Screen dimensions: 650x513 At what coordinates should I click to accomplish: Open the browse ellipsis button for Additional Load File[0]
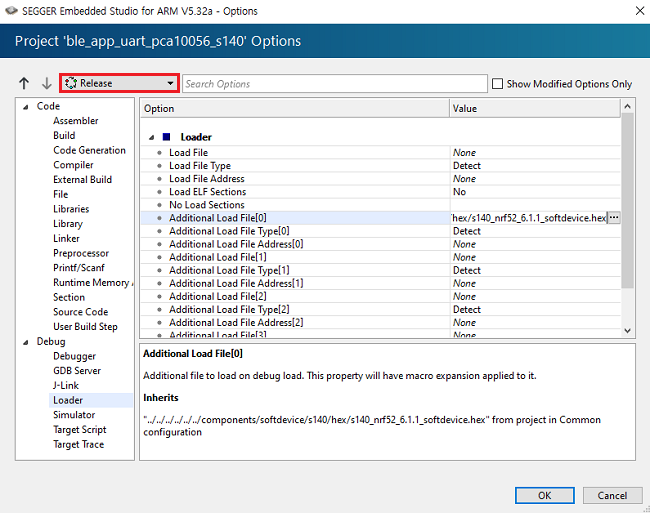pyautogui.click(x=614, y=218)
